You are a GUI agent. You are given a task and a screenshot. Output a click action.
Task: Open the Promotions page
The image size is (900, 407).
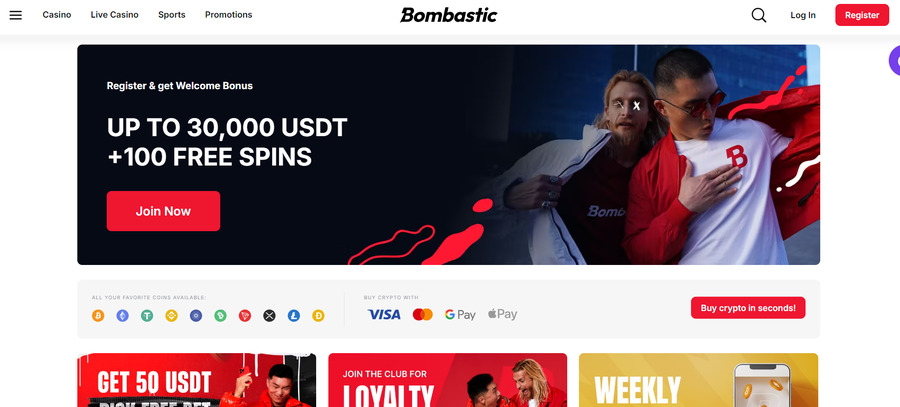(228, 15)
